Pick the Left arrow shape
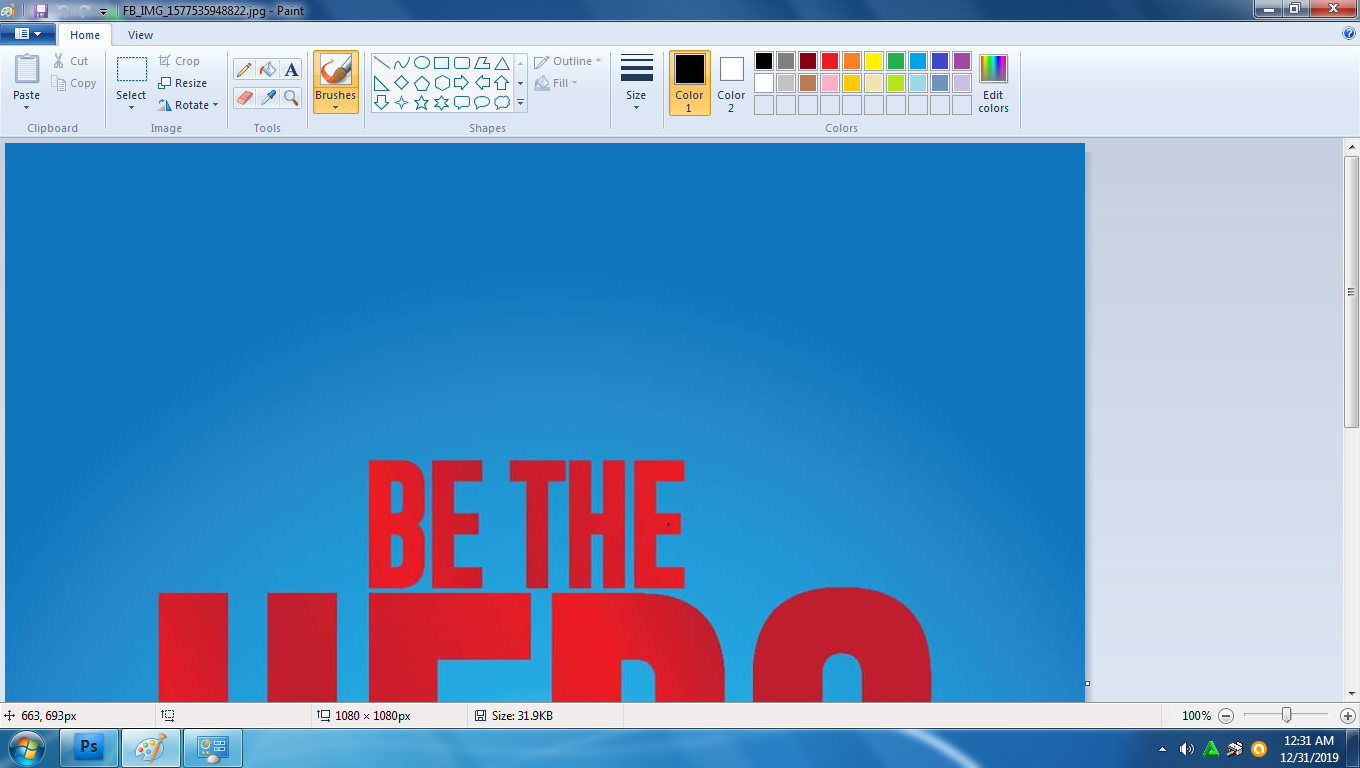The height and width of the screenshot is (768, 1360). (482, 83)
